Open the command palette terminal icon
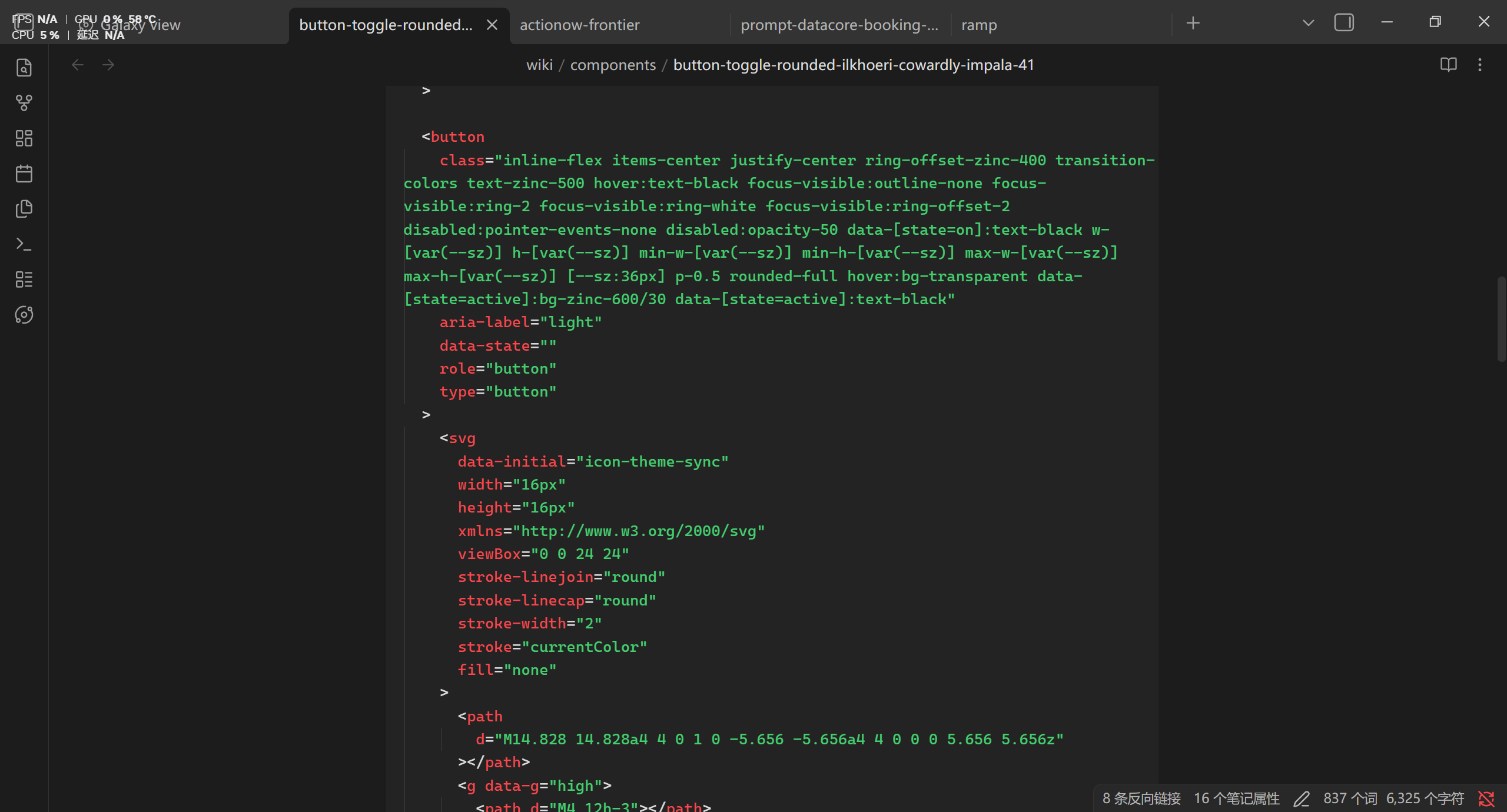Viewport: 1507px width, 812px height. [x=24, y=244]
